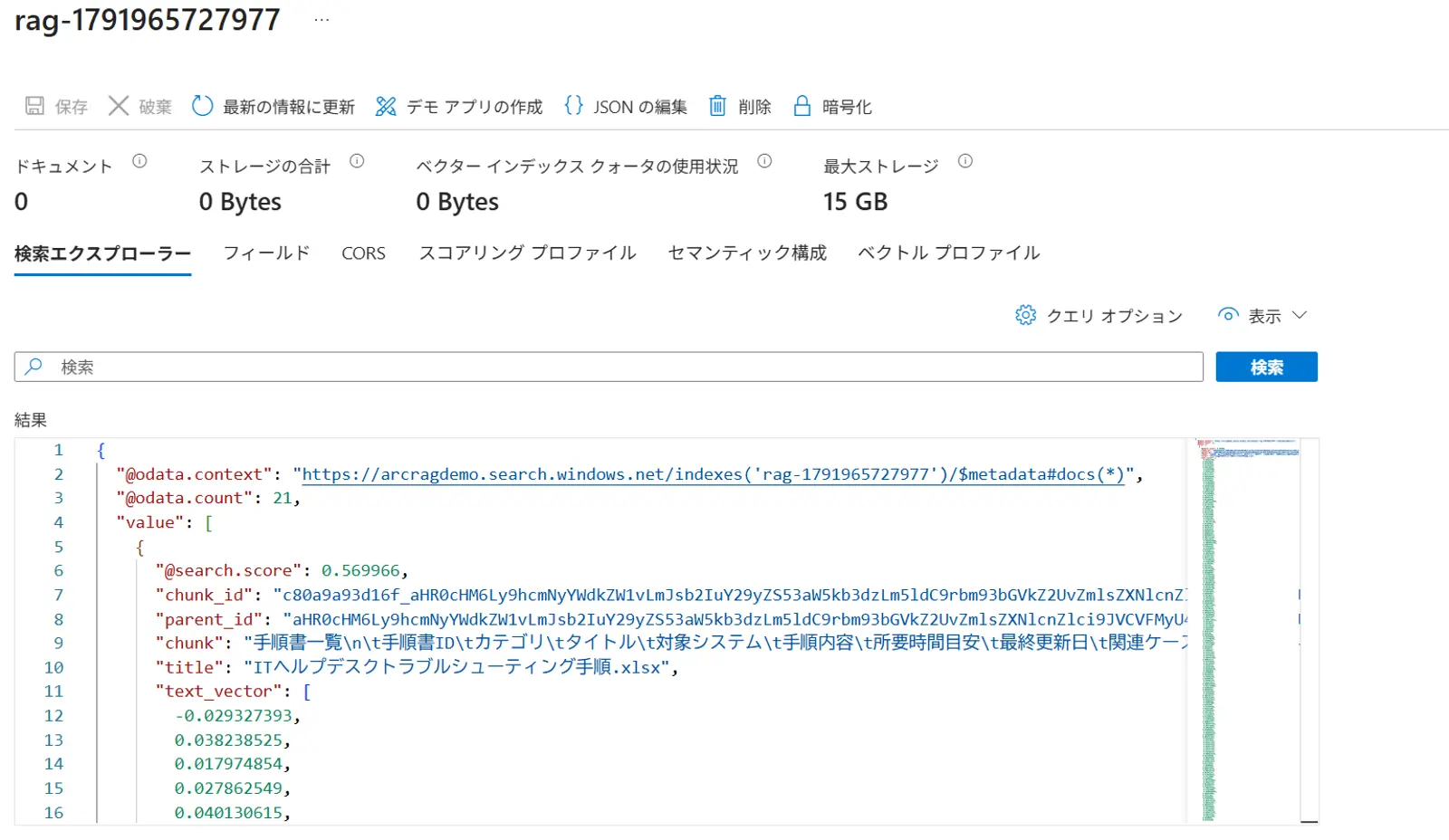
Task: Click the 削除 trash can icon
Action: 717,106
